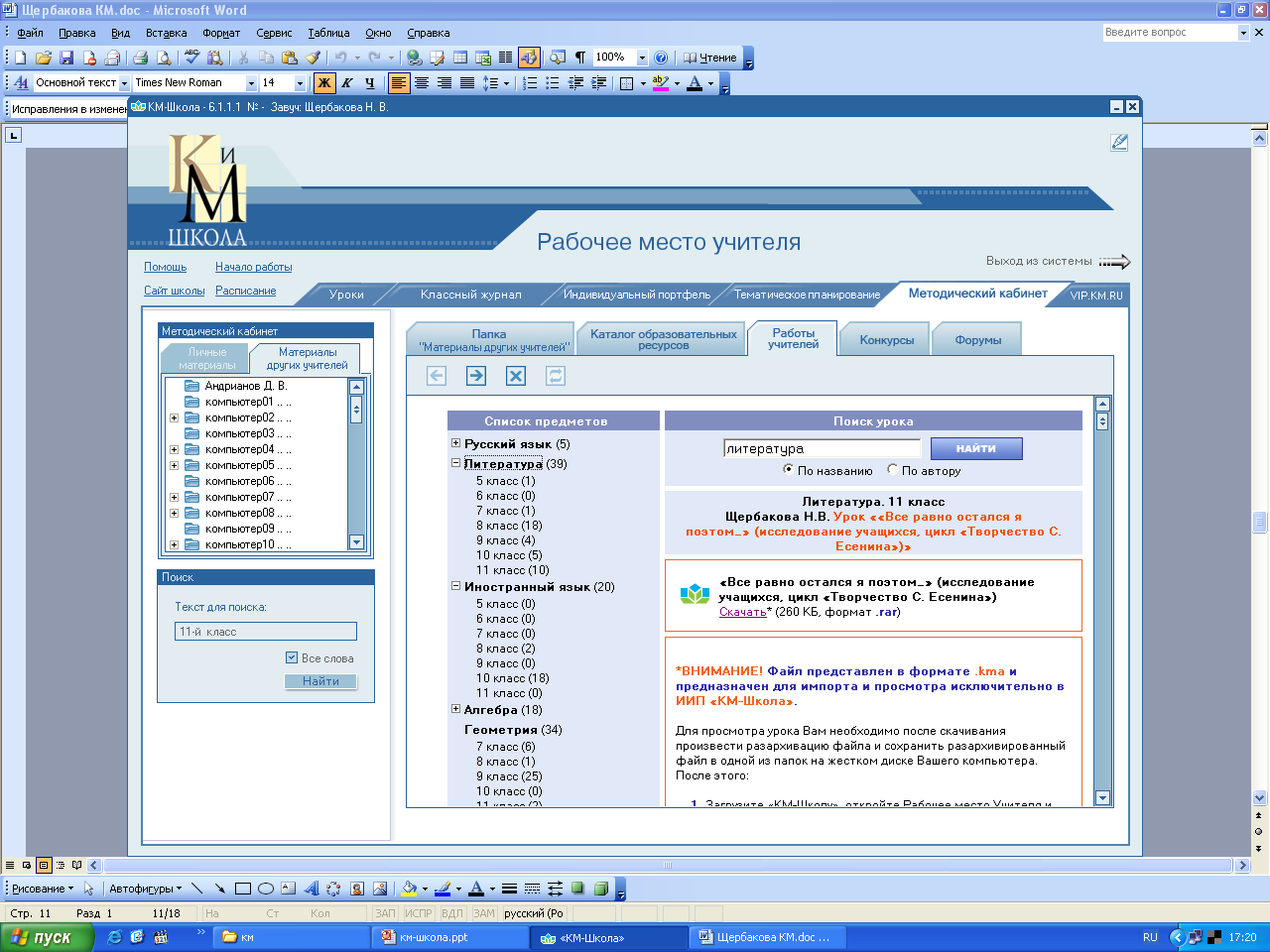Open the 'Таблица' menu in Word
The image size is (1270, 952).
click(x=328, y=33)
